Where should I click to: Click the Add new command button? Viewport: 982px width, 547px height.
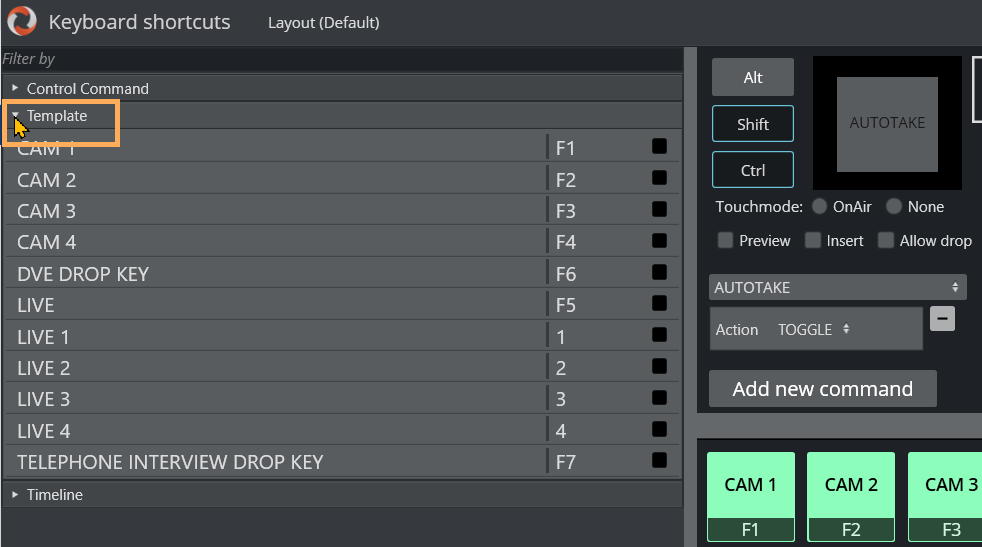click(x=822, y=389)
